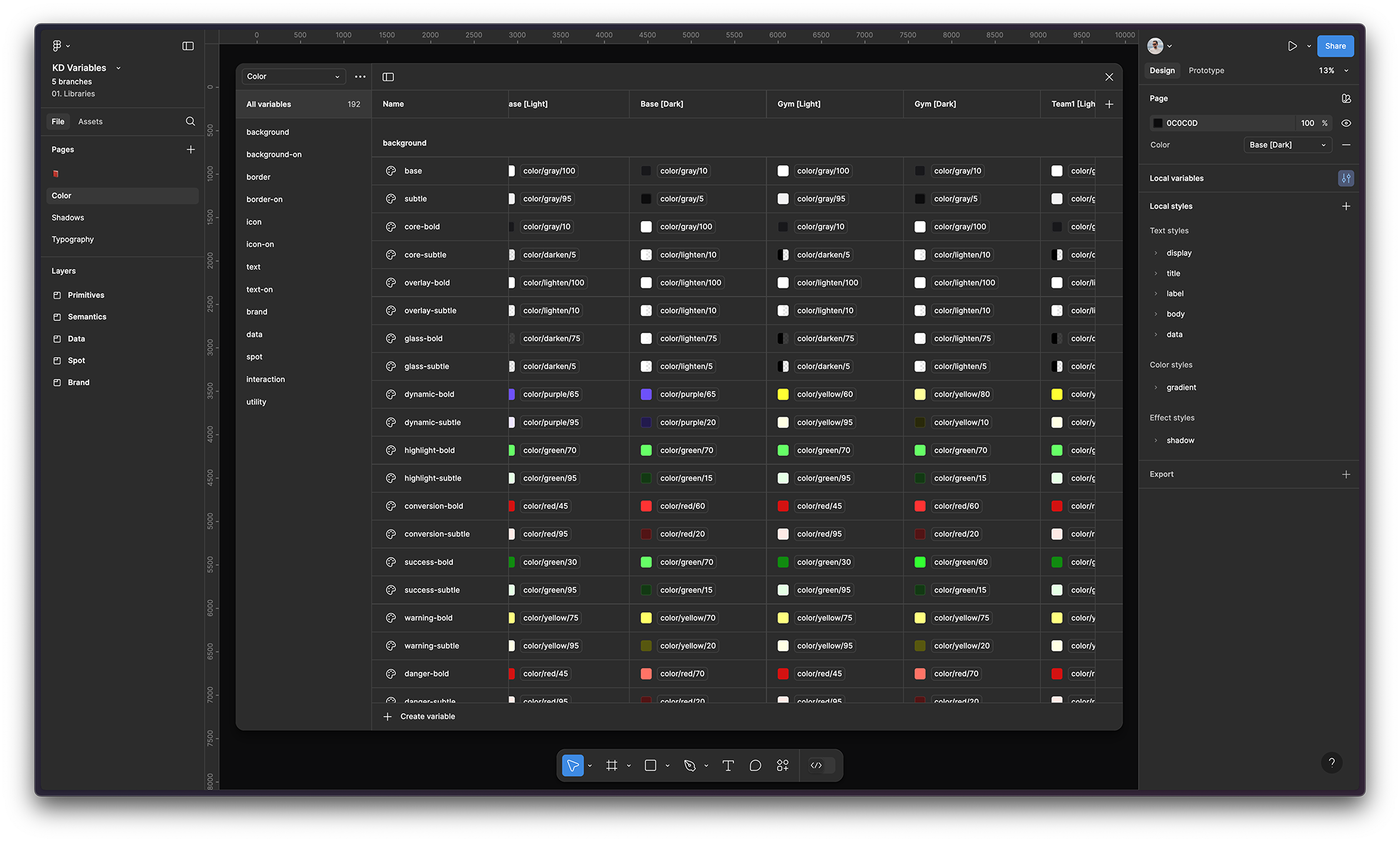Add a new page with plus icon
Viewport: 1400px width, 842px height.
[x=191, y=150]
